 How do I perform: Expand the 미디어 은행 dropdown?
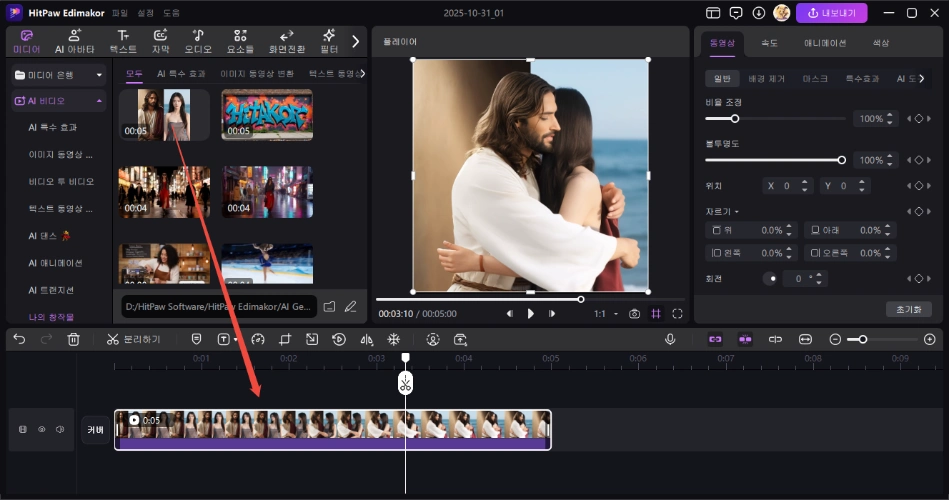[99, 75]
